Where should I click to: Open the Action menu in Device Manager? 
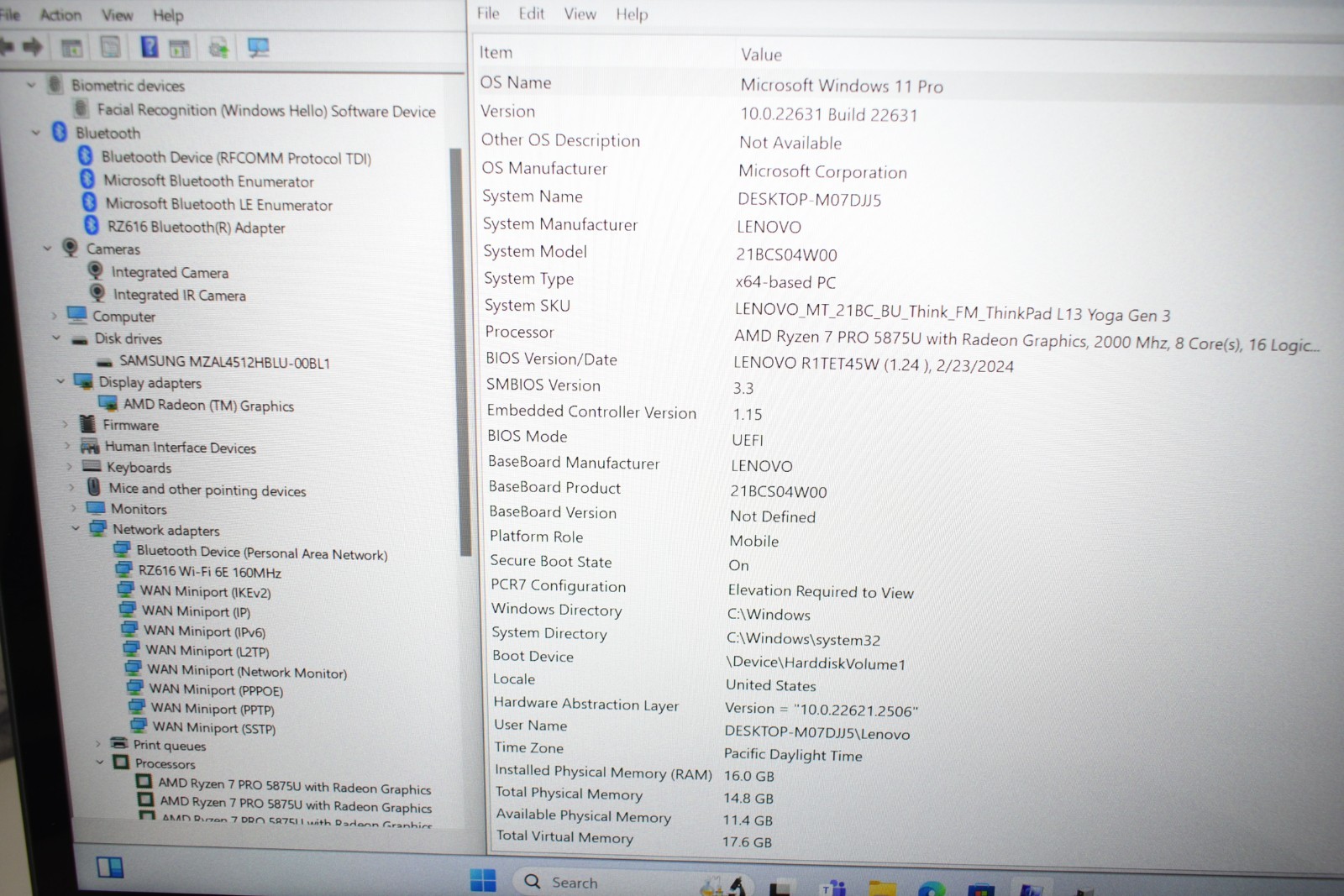[x=60, y=15]
